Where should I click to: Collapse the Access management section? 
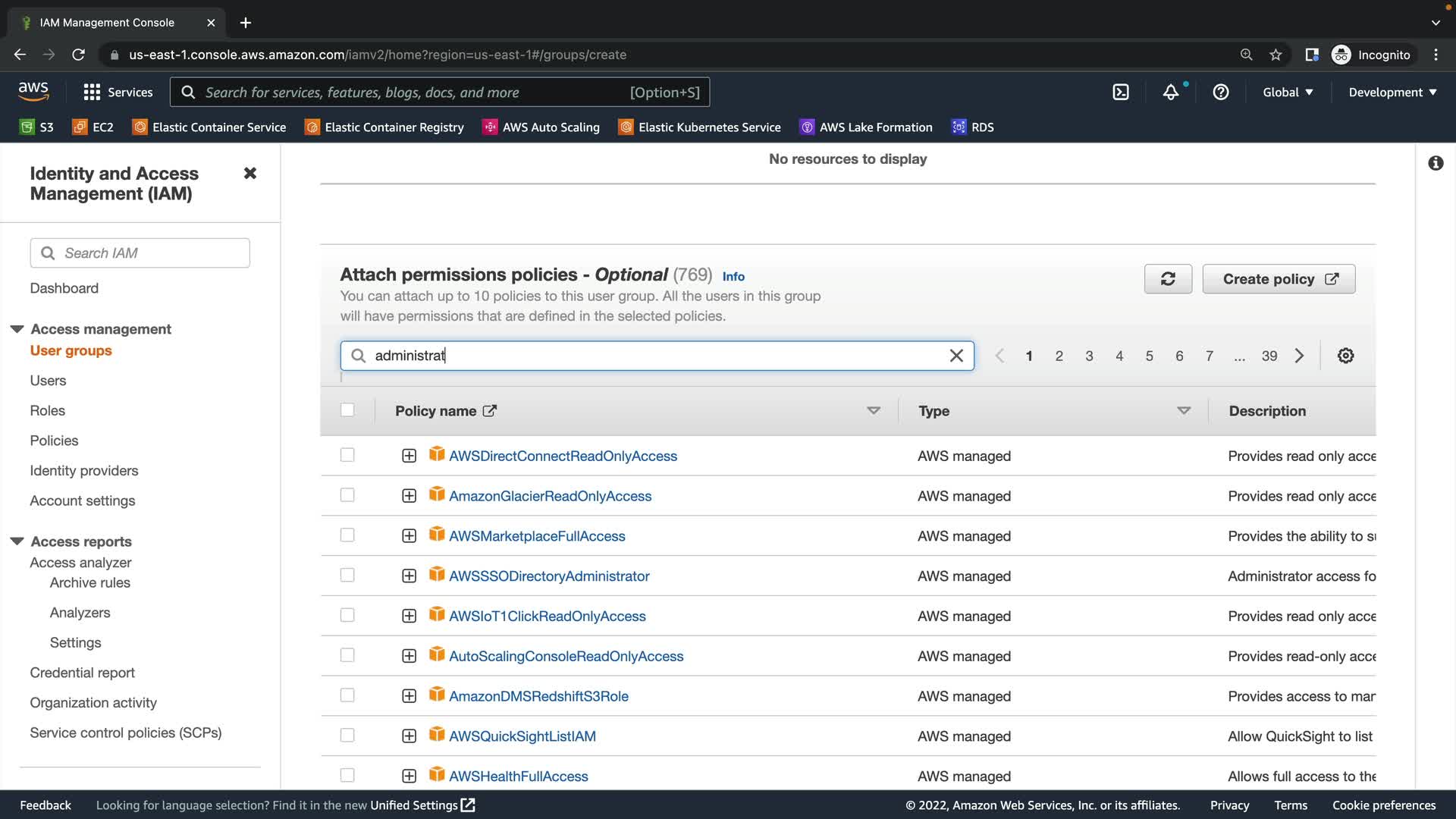click(x=17, y=329)
